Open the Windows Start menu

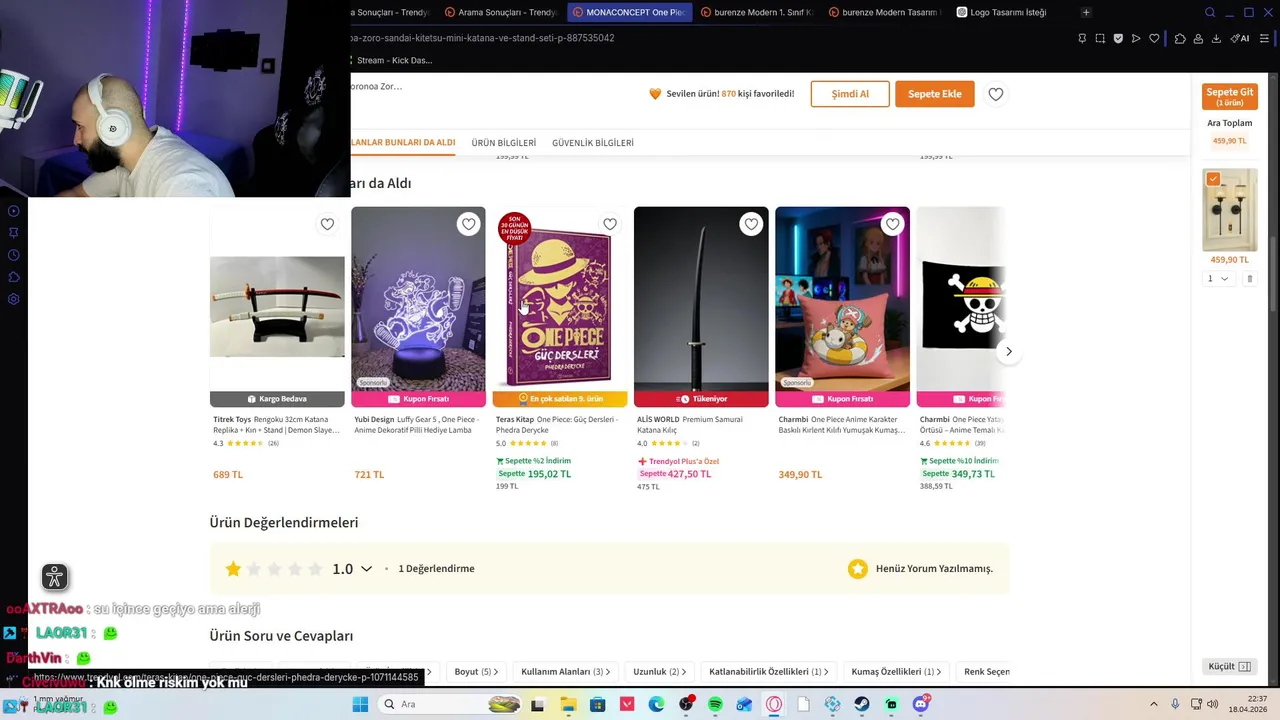(x=360, y=704)
